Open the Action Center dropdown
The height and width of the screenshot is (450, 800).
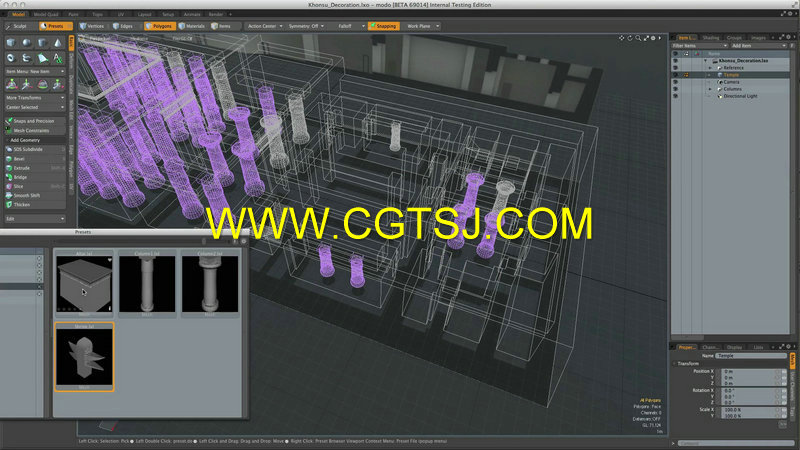pyautogui.click(x=265, y=26)
